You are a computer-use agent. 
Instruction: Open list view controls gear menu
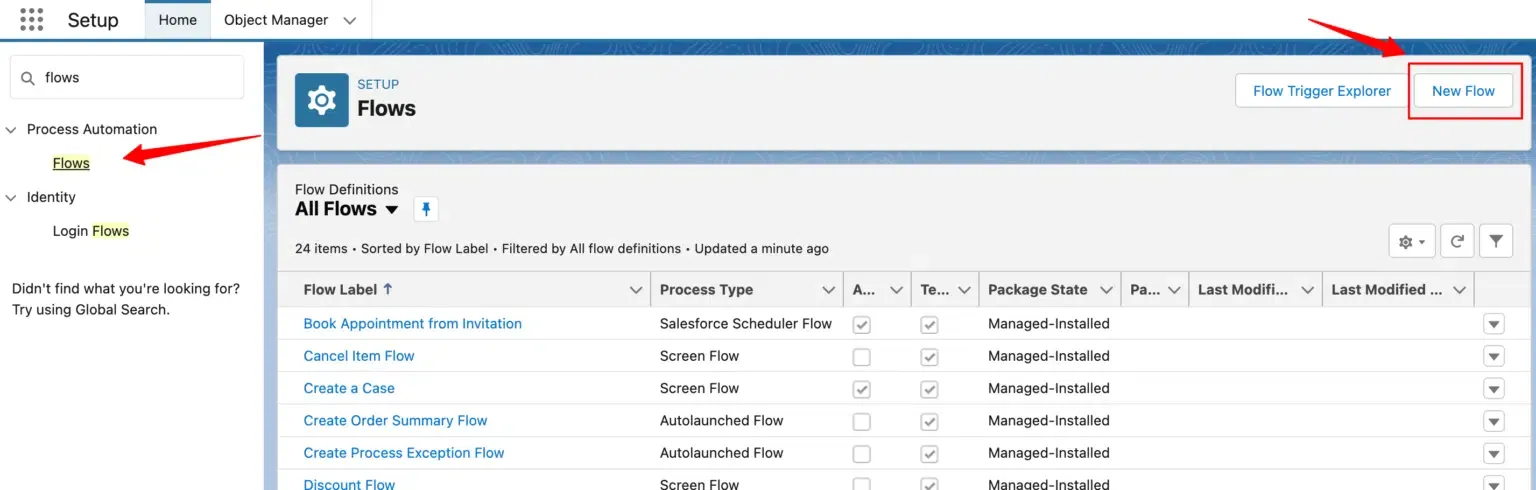pos(1412,241)
